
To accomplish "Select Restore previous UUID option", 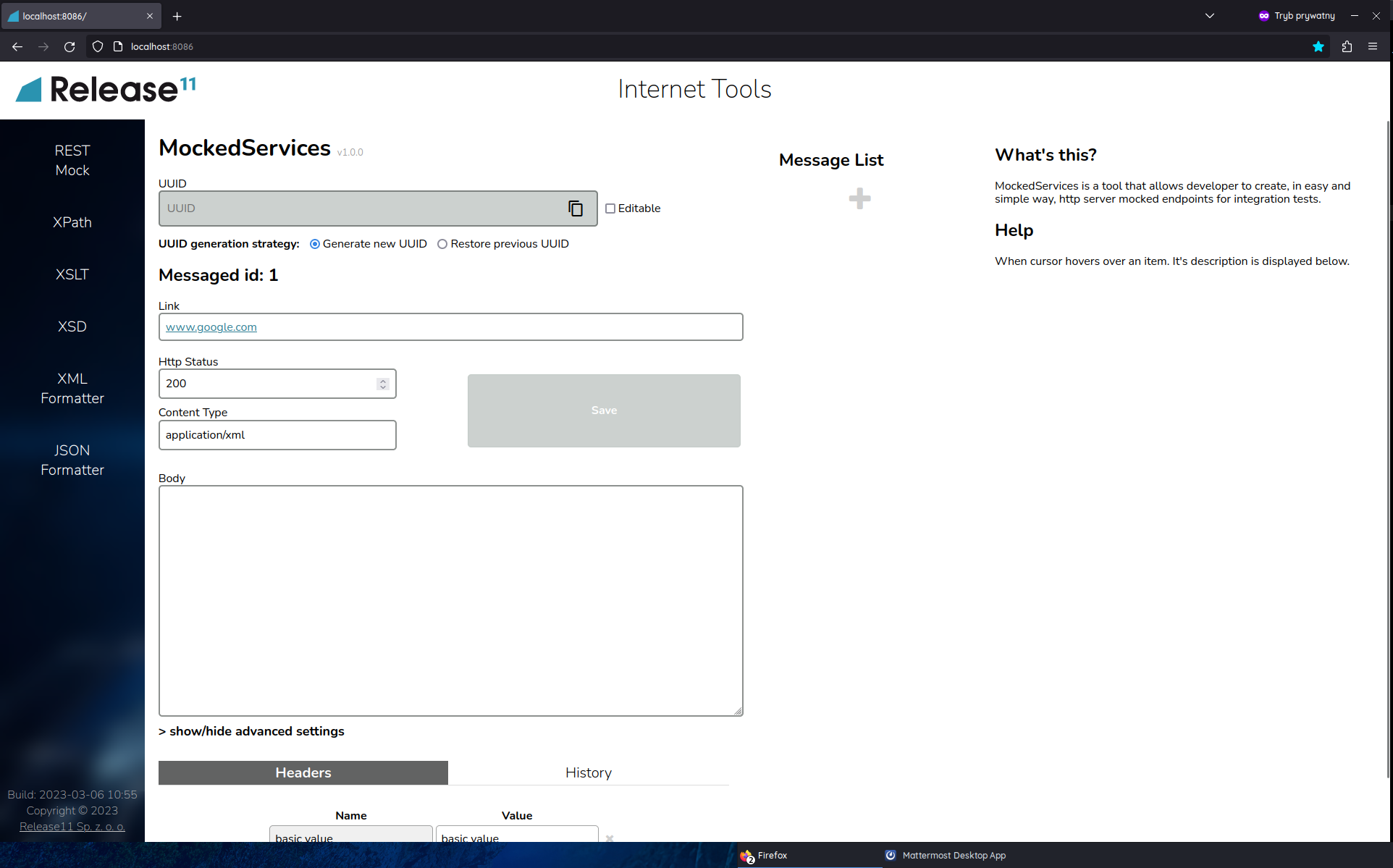I will point(442,244).
